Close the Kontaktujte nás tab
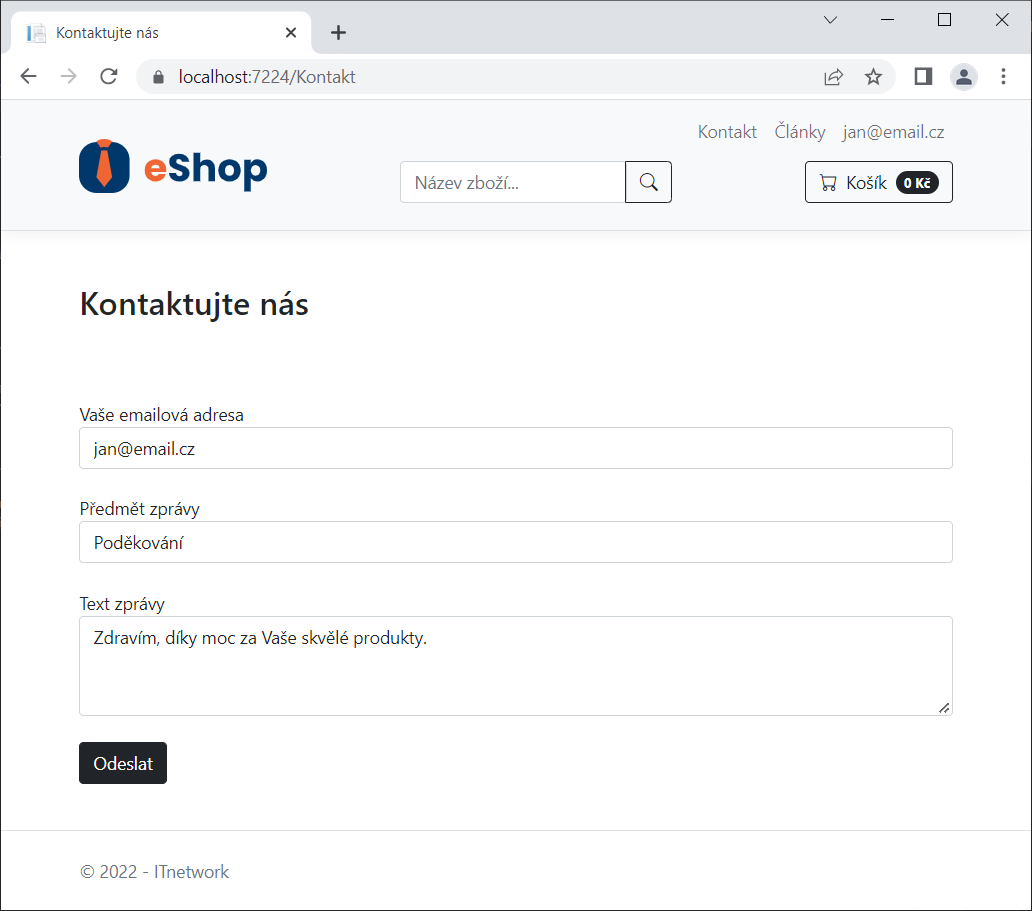The width and height of the screenshot is (1032, 911). pos(291,33)
